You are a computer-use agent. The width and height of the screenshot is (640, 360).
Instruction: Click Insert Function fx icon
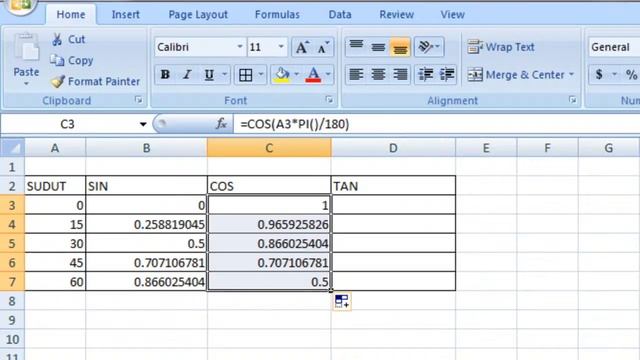(221, 124)
